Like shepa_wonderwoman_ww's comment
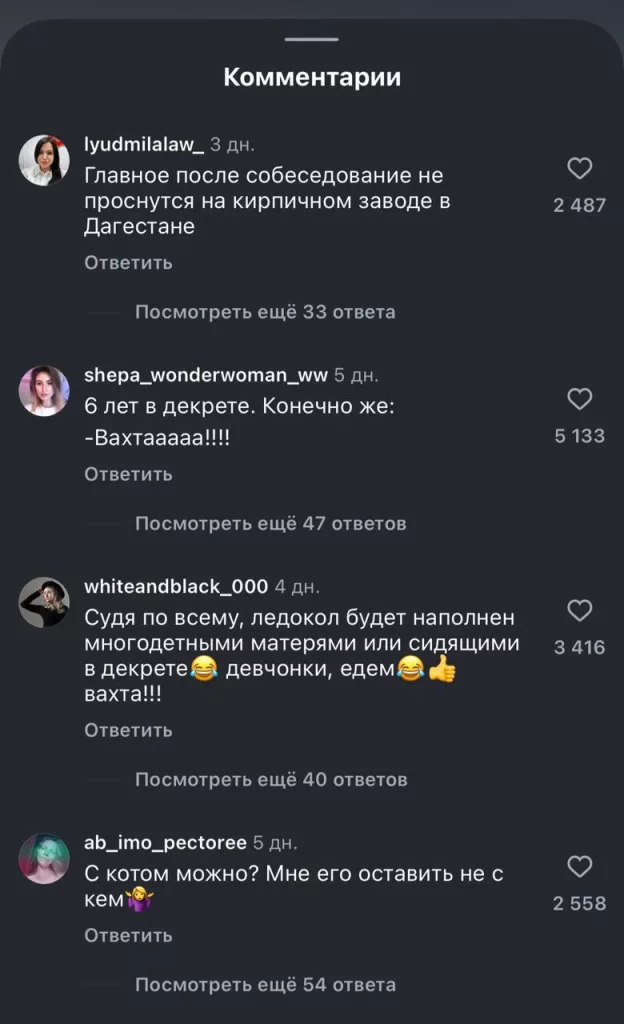The height and width of the screenshot is (1024, 624). point(580,399)
